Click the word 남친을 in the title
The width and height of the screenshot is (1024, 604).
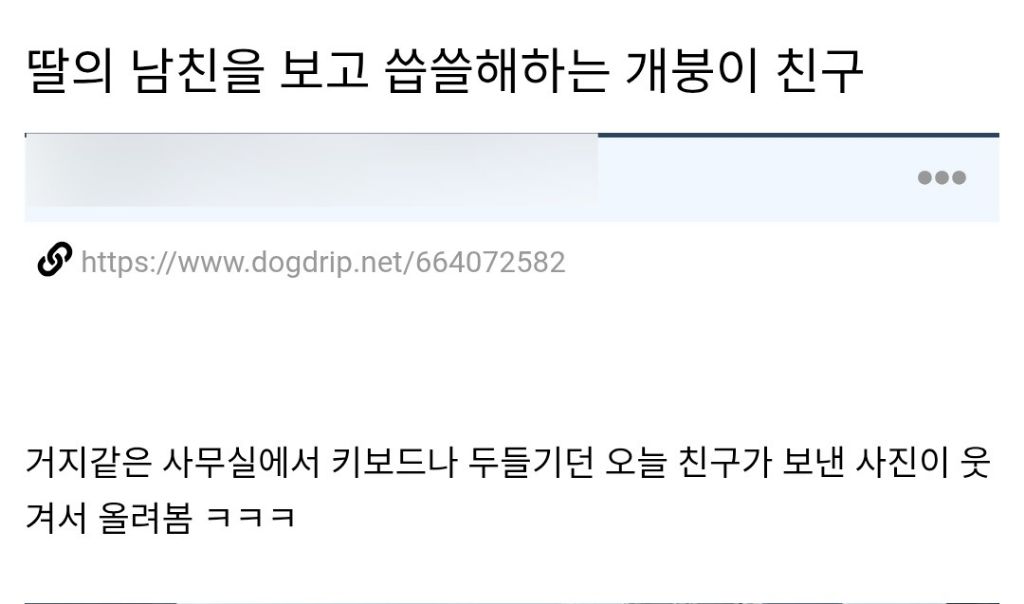[197, 71]
